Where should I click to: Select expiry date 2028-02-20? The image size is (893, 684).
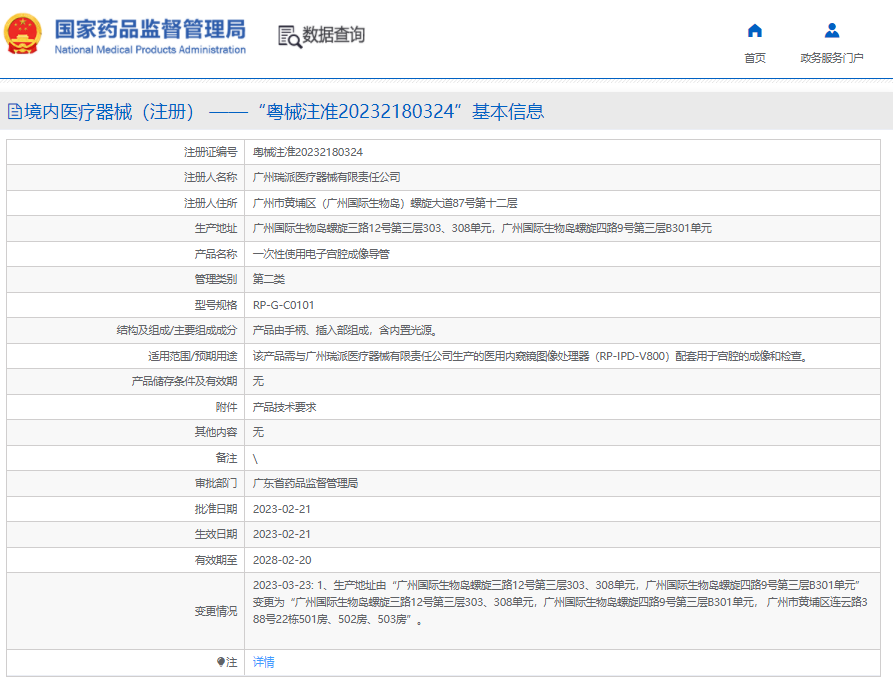click(x=282, y=560)
